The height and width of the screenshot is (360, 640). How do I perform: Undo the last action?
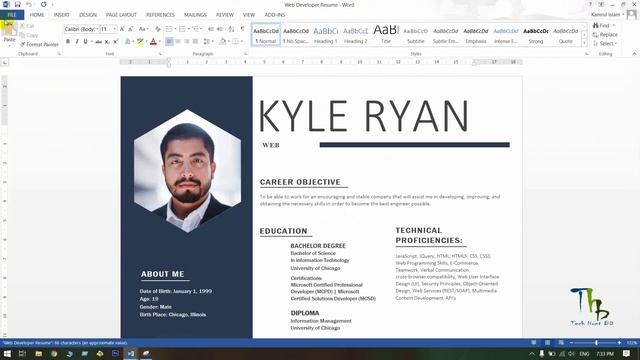coord(29,4)
